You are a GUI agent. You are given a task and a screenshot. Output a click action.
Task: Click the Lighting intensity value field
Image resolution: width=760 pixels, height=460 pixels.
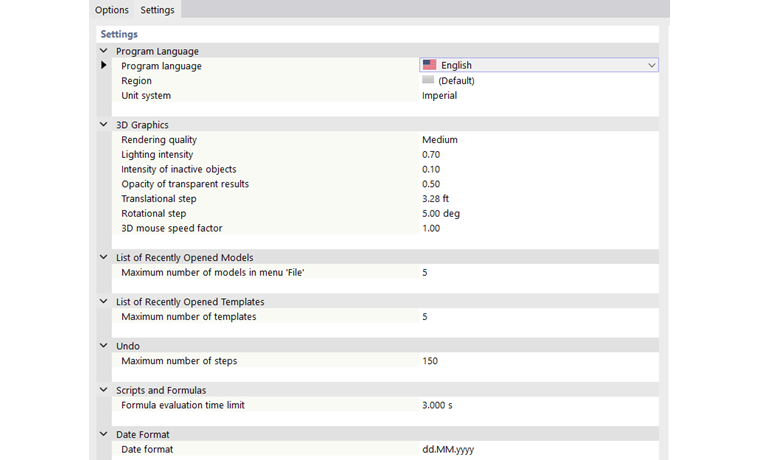click(431, 155)
